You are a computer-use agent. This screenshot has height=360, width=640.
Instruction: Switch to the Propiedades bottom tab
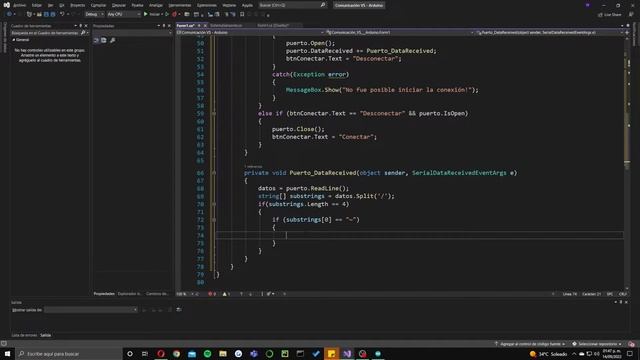104,294
